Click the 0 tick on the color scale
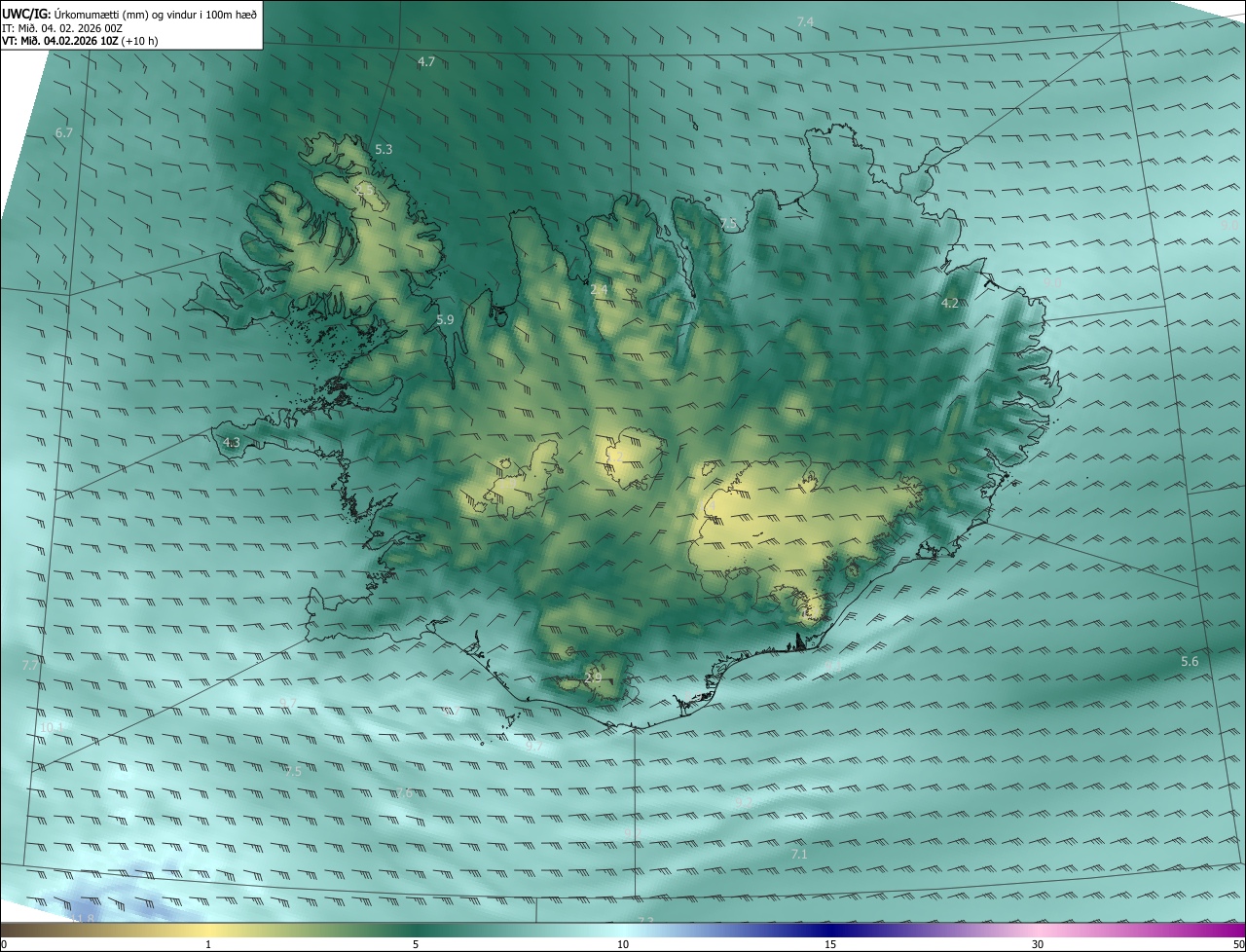Image resolution: width=1246 pixels, height=952 pixels. pyautogui.click(x=3, y=944)
